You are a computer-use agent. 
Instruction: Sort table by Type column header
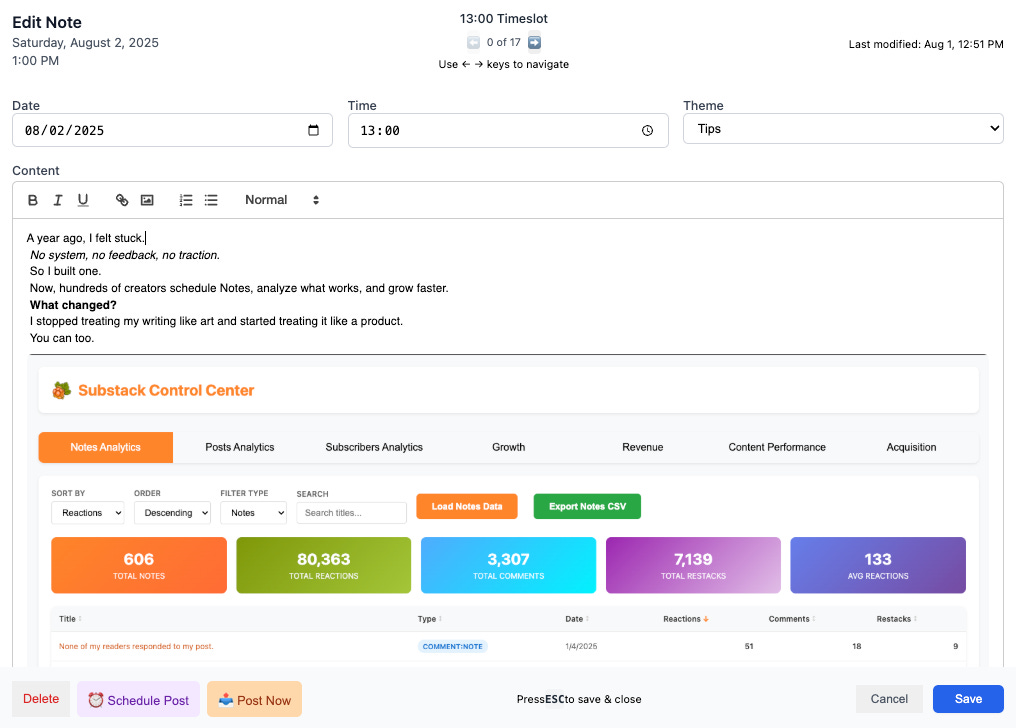tap(430, 619)
